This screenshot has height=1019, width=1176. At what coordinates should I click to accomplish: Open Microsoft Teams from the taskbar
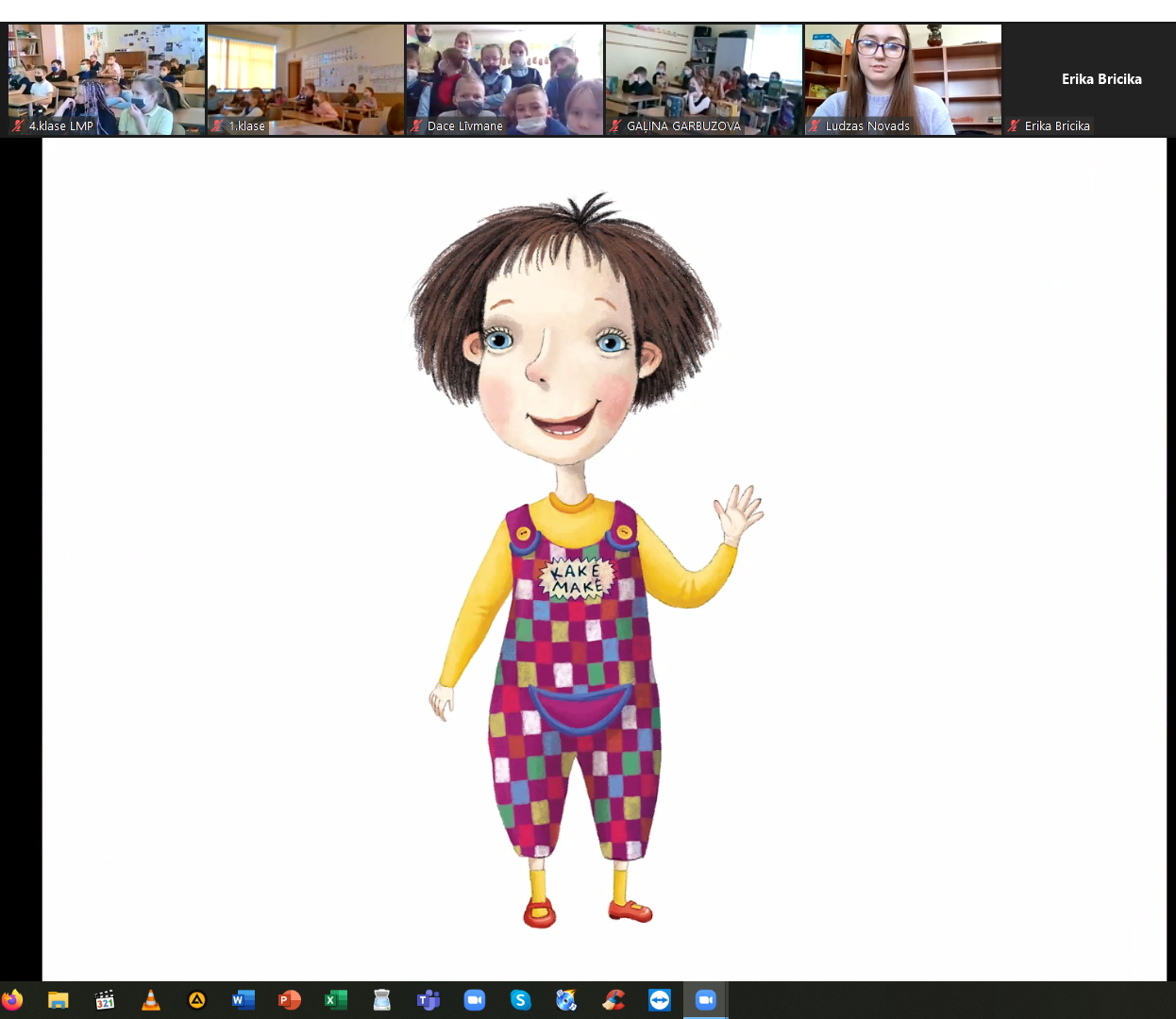[428, 1000]
